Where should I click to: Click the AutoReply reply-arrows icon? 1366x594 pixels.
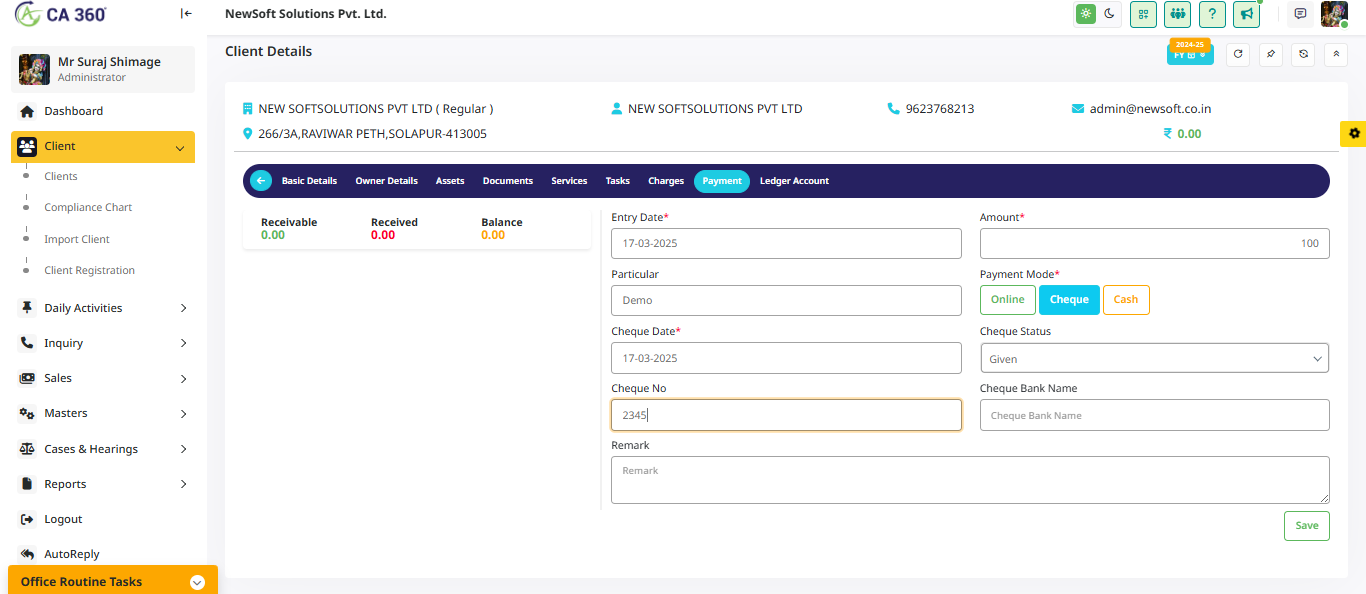[27, 554]
